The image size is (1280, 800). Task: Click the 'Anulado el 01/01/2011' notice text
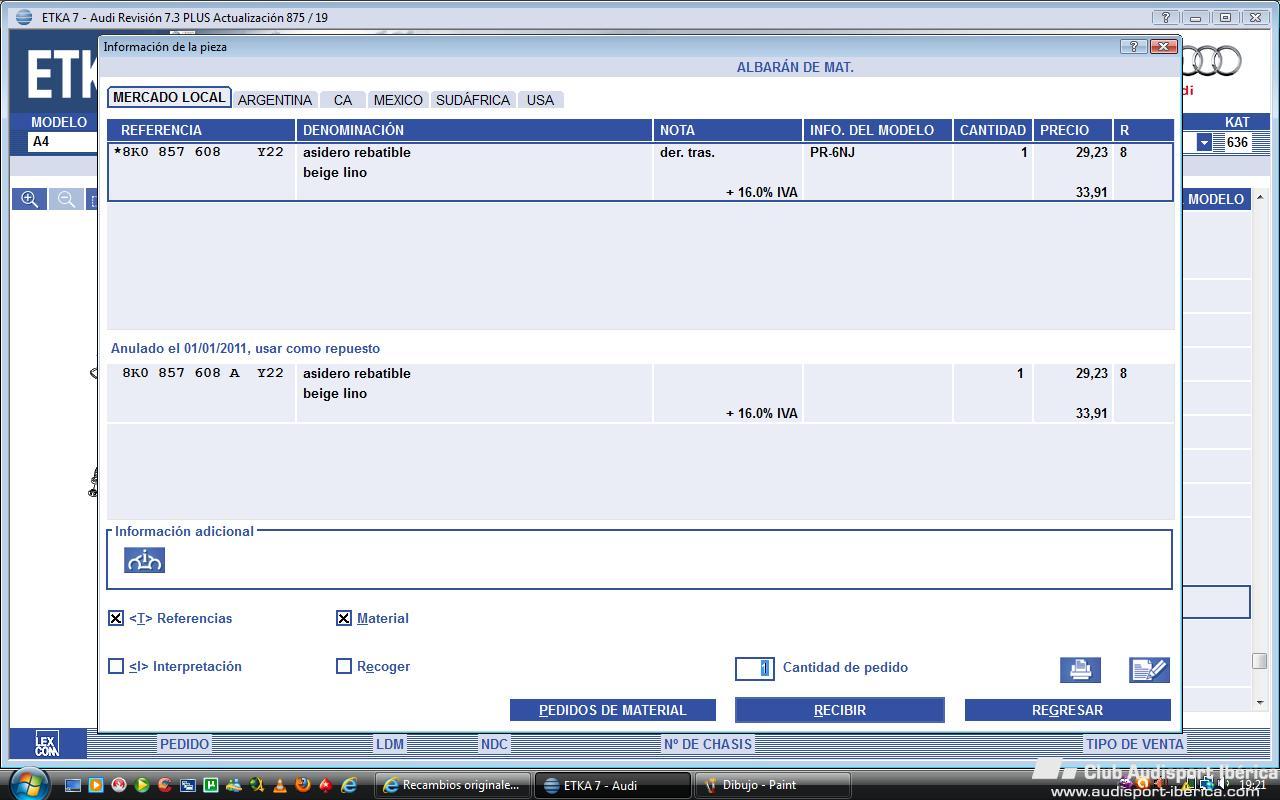245,348
